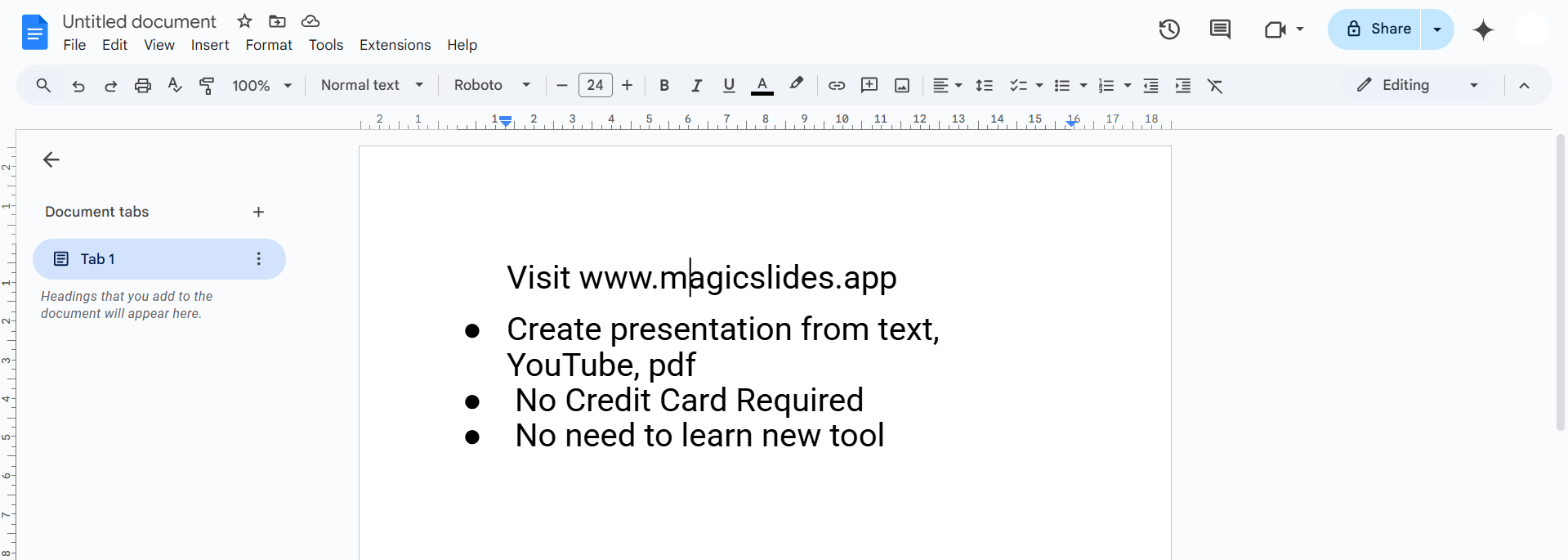The height and width of the screenshot is (560, 1568).
Task: Open the text color picker
Action: [x=762, y=85]
